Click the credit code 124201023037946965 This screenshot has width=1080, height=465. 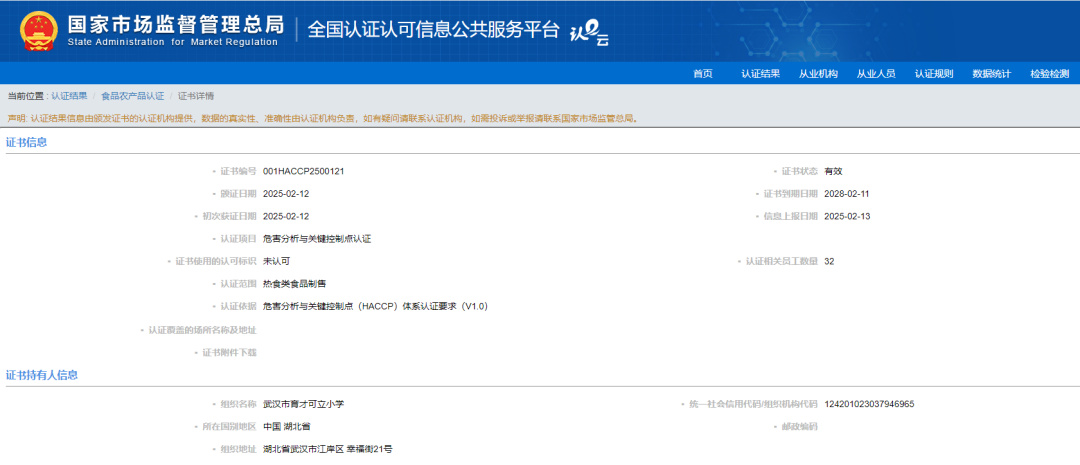tap(869, 404)
